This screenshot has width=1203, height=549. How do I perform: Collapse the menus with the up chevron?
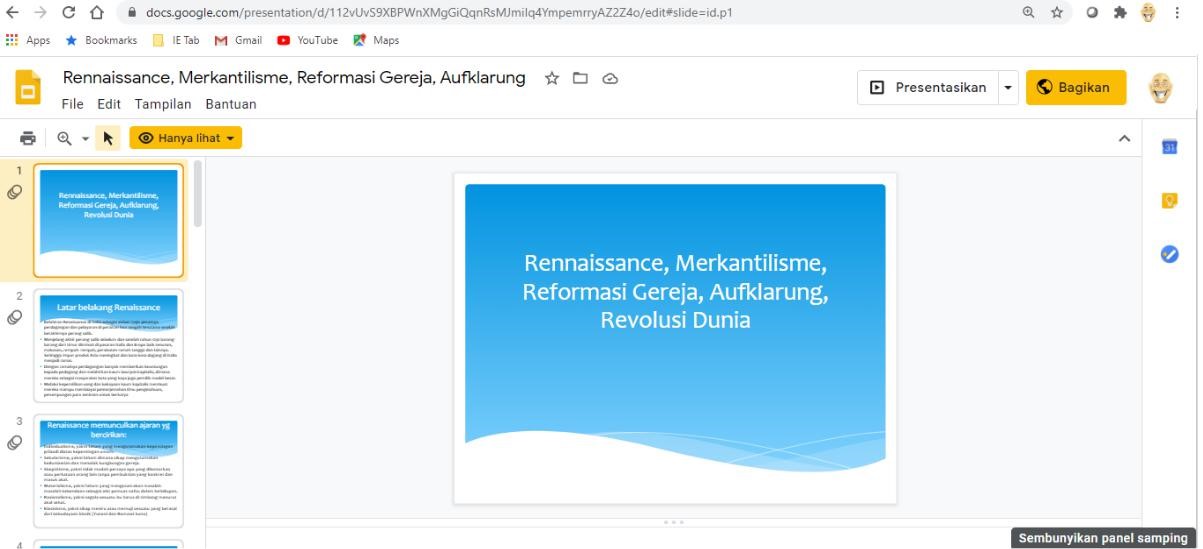[1124, 138]
